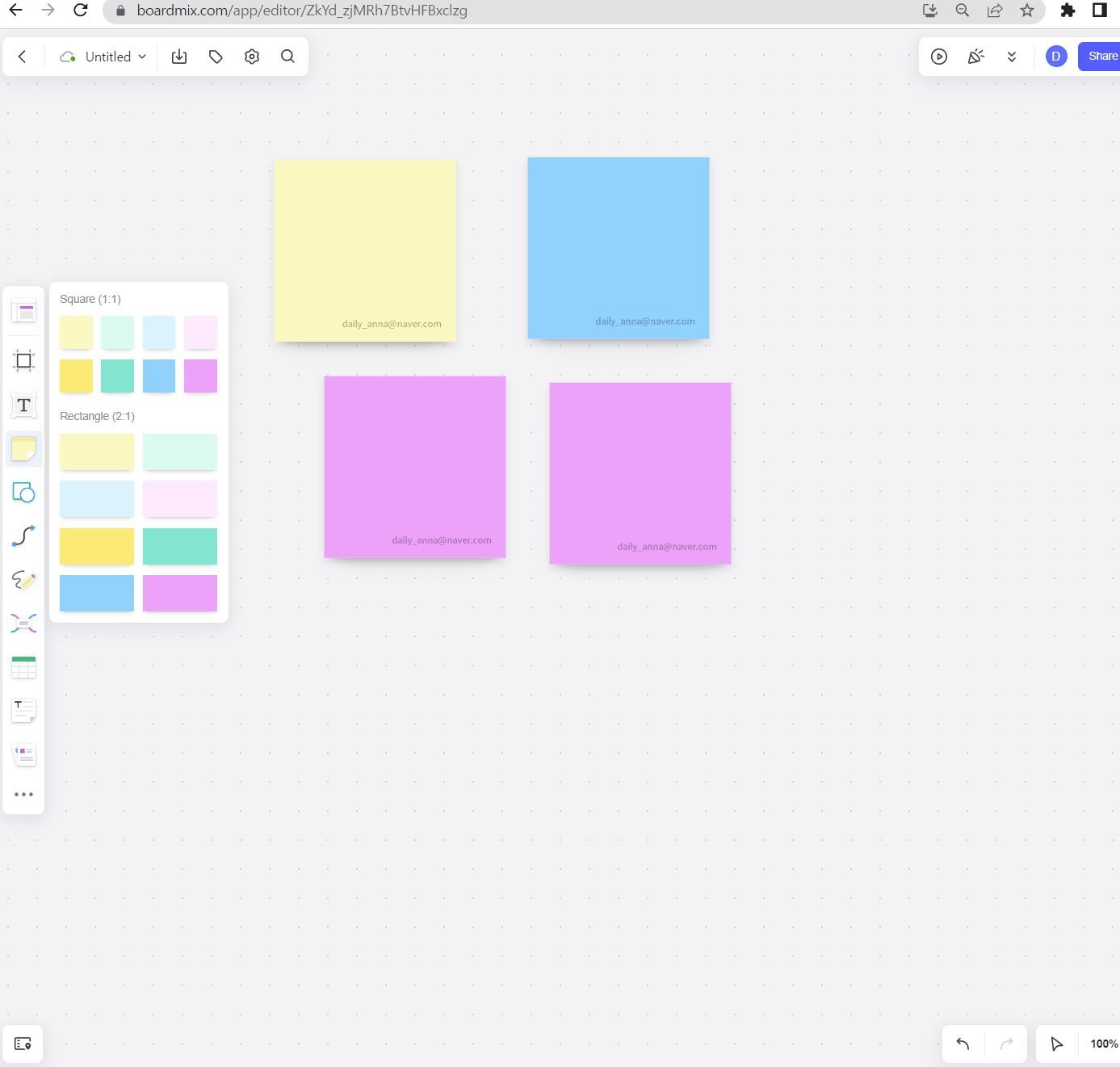Select the blue sticky note on canvas
Screen dimensions: 1120x1067
(619, 248)
